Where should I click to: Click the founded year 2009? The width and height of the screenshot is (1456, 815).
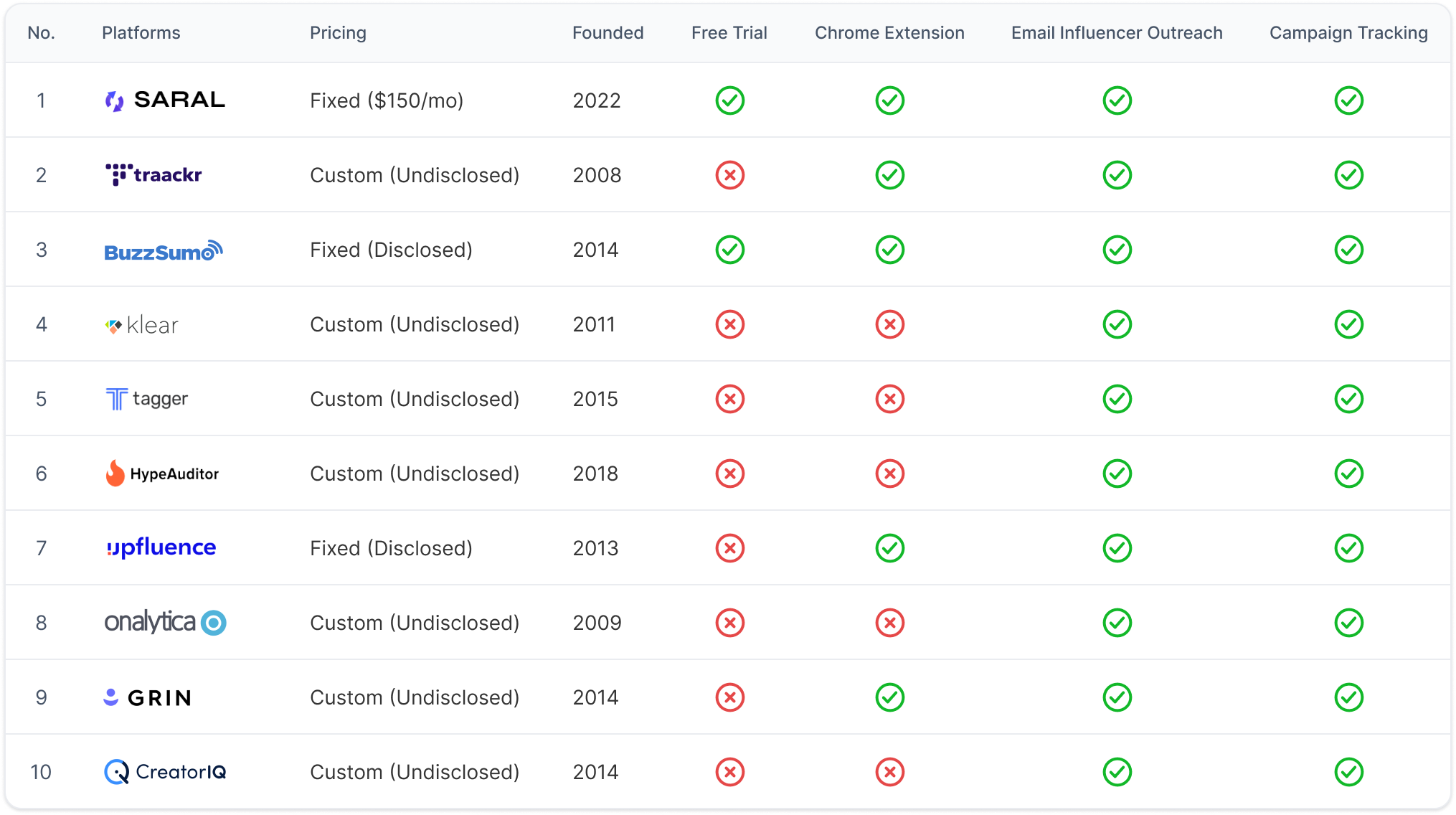point(597,623)
